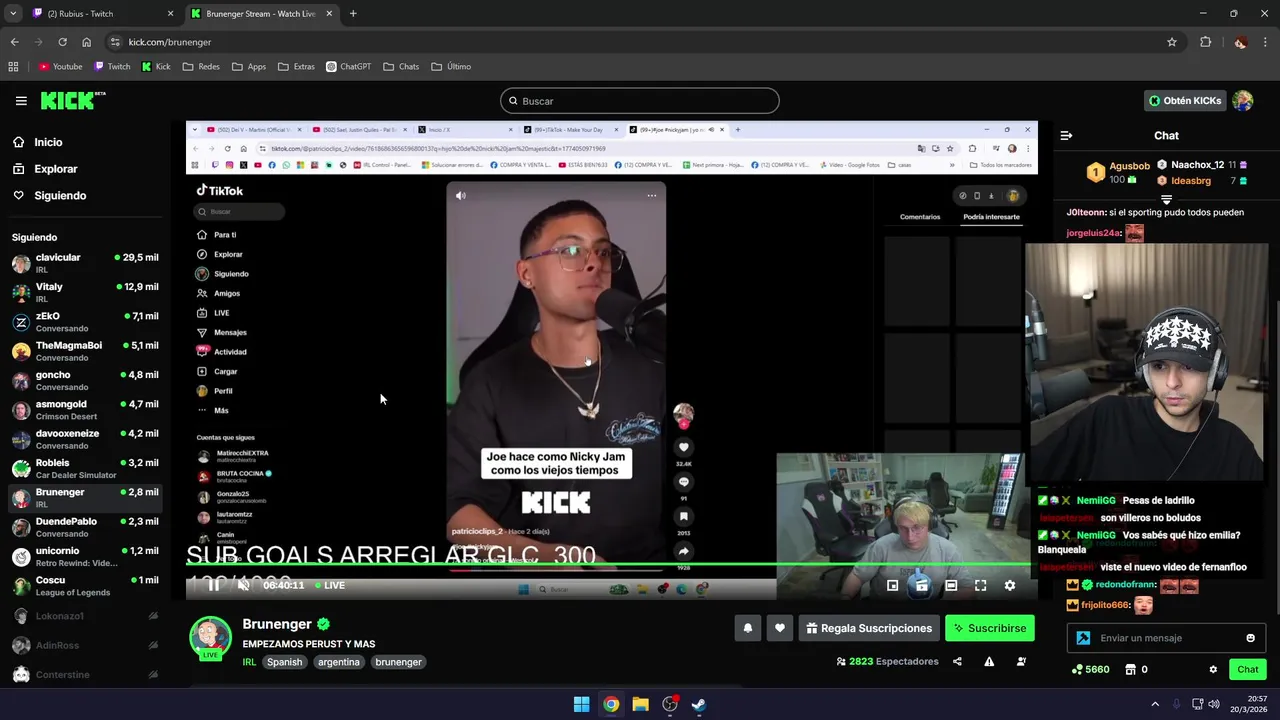Focus the Buscar search box
Image resolution: width=1280 pixels, height=720 pixels.
(640, 101)
